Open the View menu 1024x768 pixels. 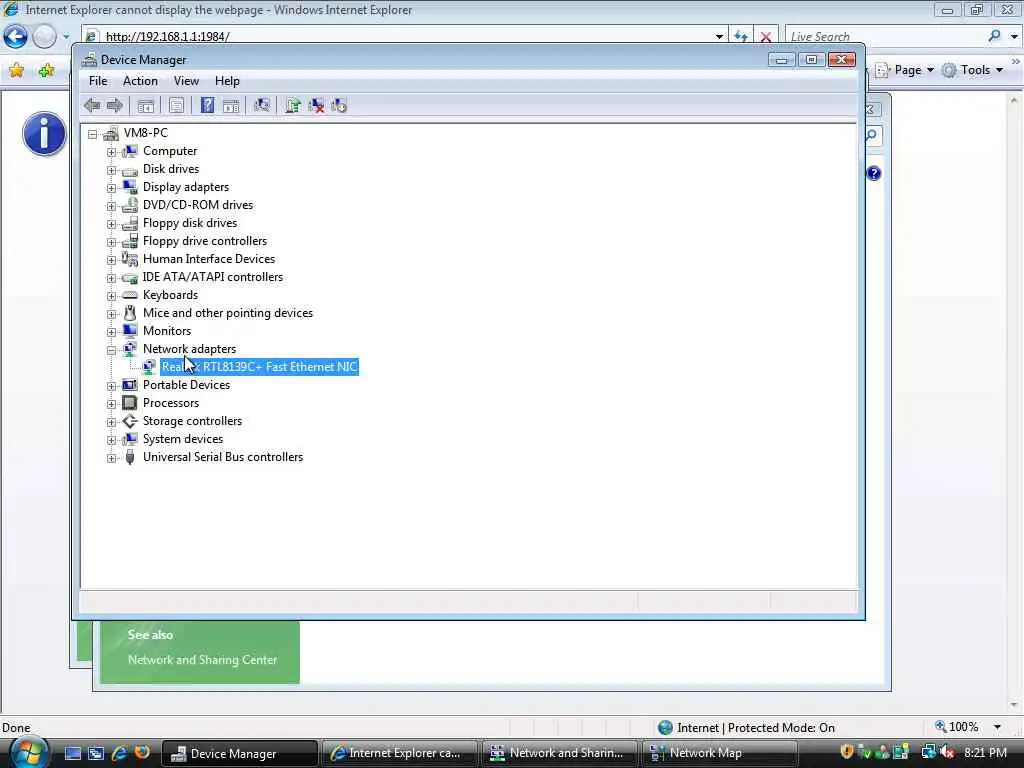click(x=186, y=81)
